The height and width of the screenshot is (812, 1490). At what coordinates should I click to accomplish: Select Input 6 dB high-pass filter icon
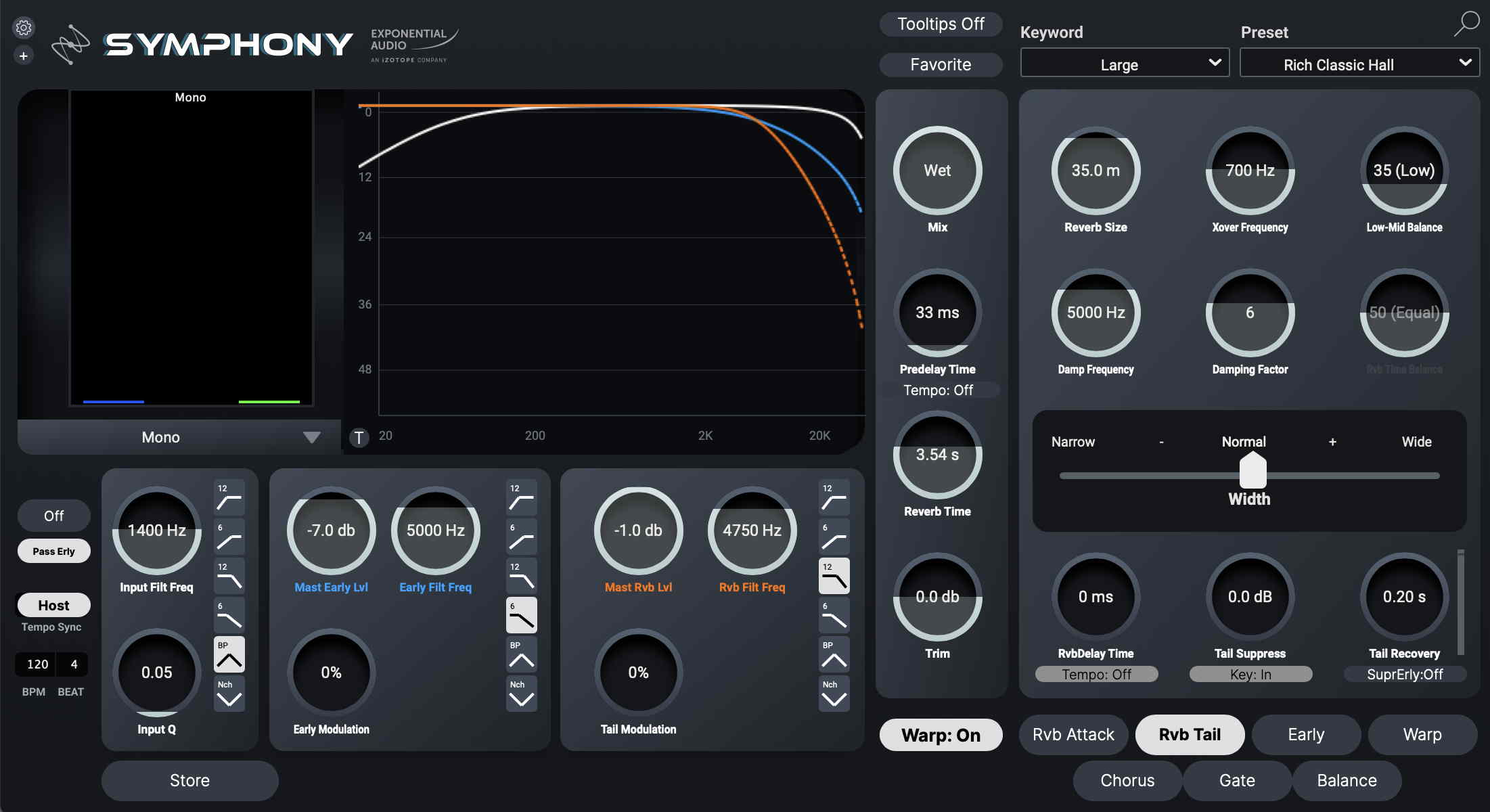coord(229,537)
